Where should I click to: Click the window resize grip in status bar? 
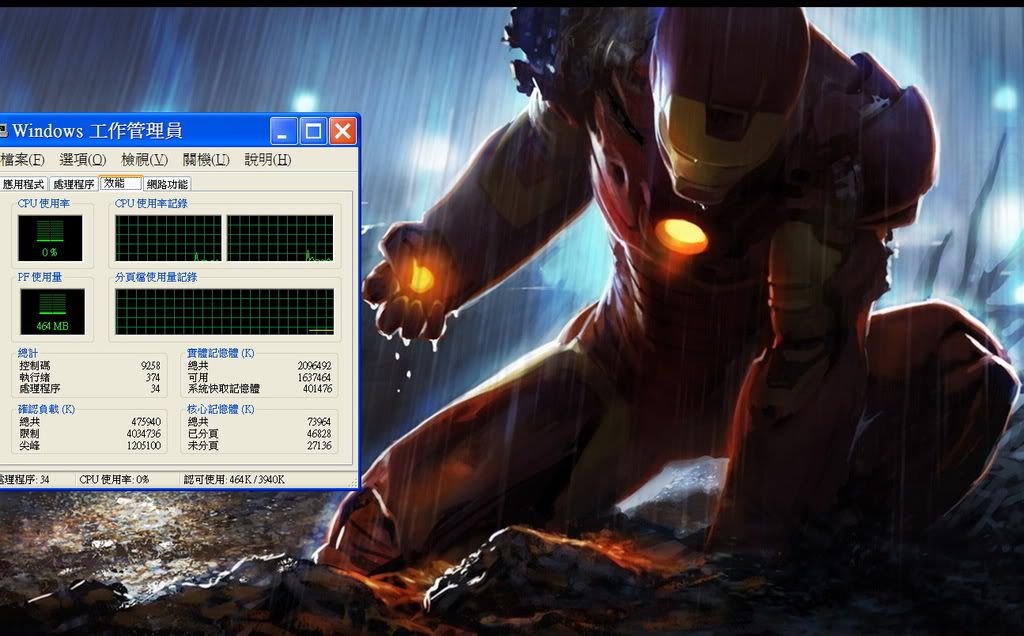(355, 482)
